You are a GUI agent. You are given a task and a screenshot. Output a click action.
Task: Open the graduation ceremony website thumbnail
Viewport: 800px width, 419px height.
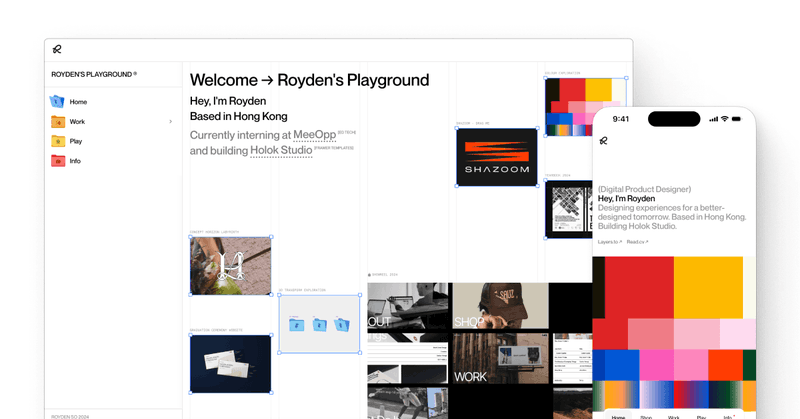pos(231,364)
